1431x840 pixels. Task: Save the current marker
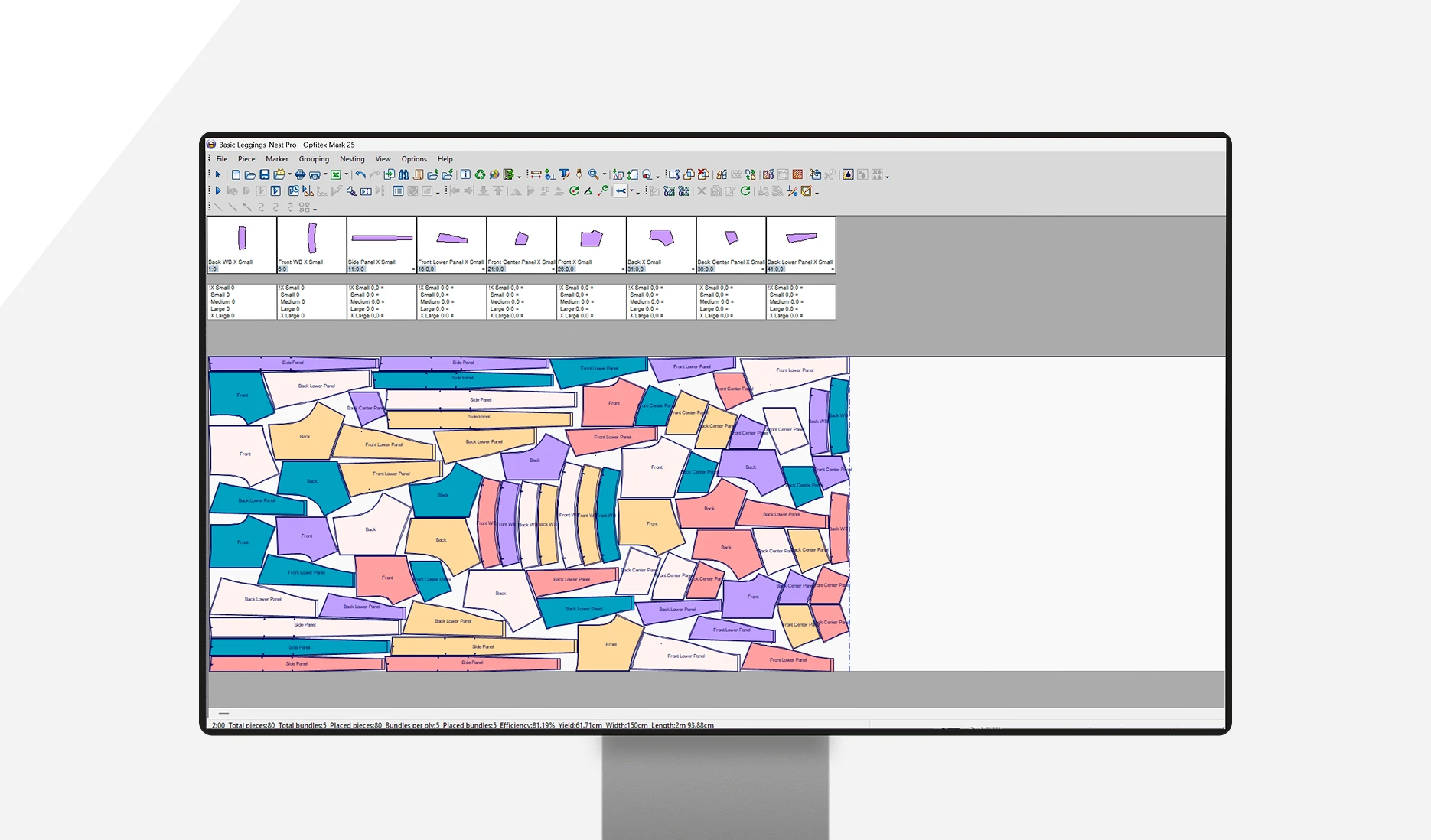pos(265,174)
